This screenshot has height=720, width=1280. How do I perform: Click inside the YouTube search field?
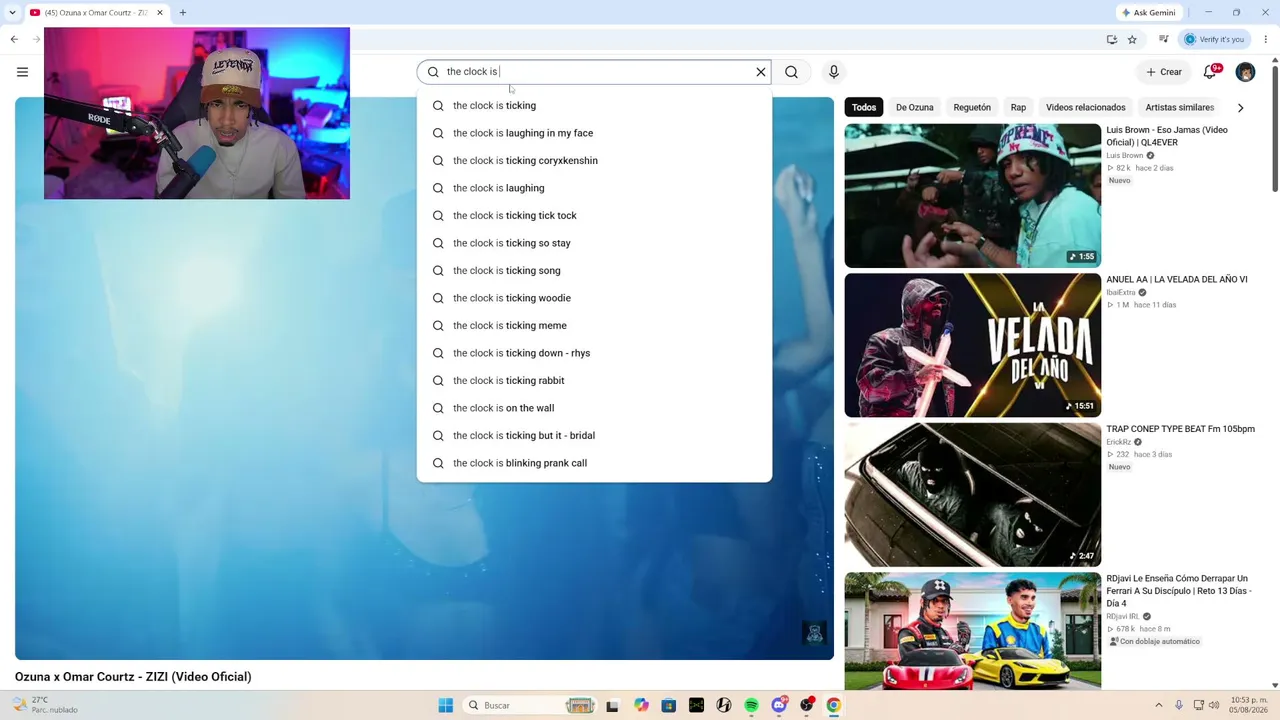(594, 72)
